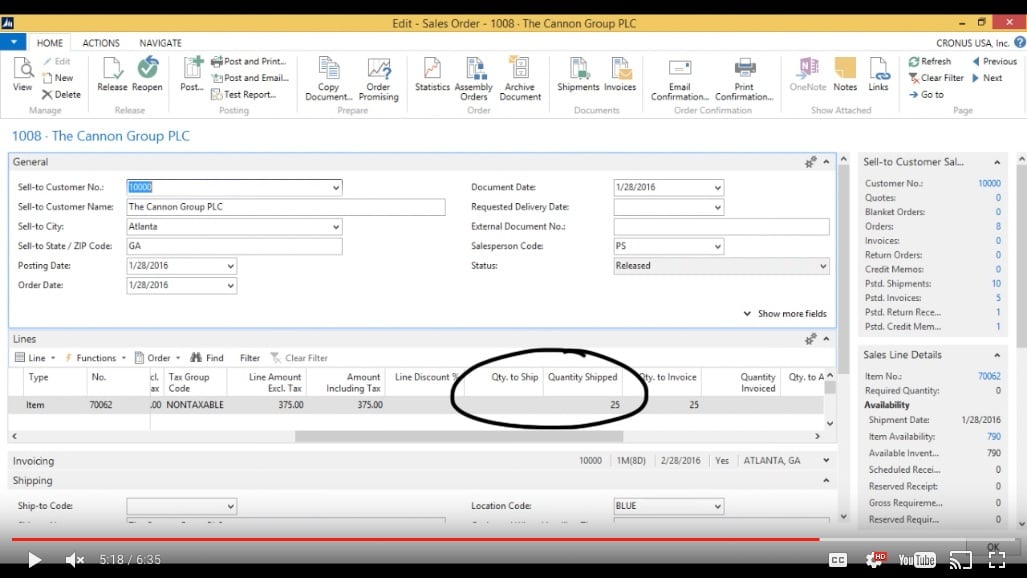The image size is (1027, 578).
Task: Click Post and Print
Action: click(x=249, y=61)
